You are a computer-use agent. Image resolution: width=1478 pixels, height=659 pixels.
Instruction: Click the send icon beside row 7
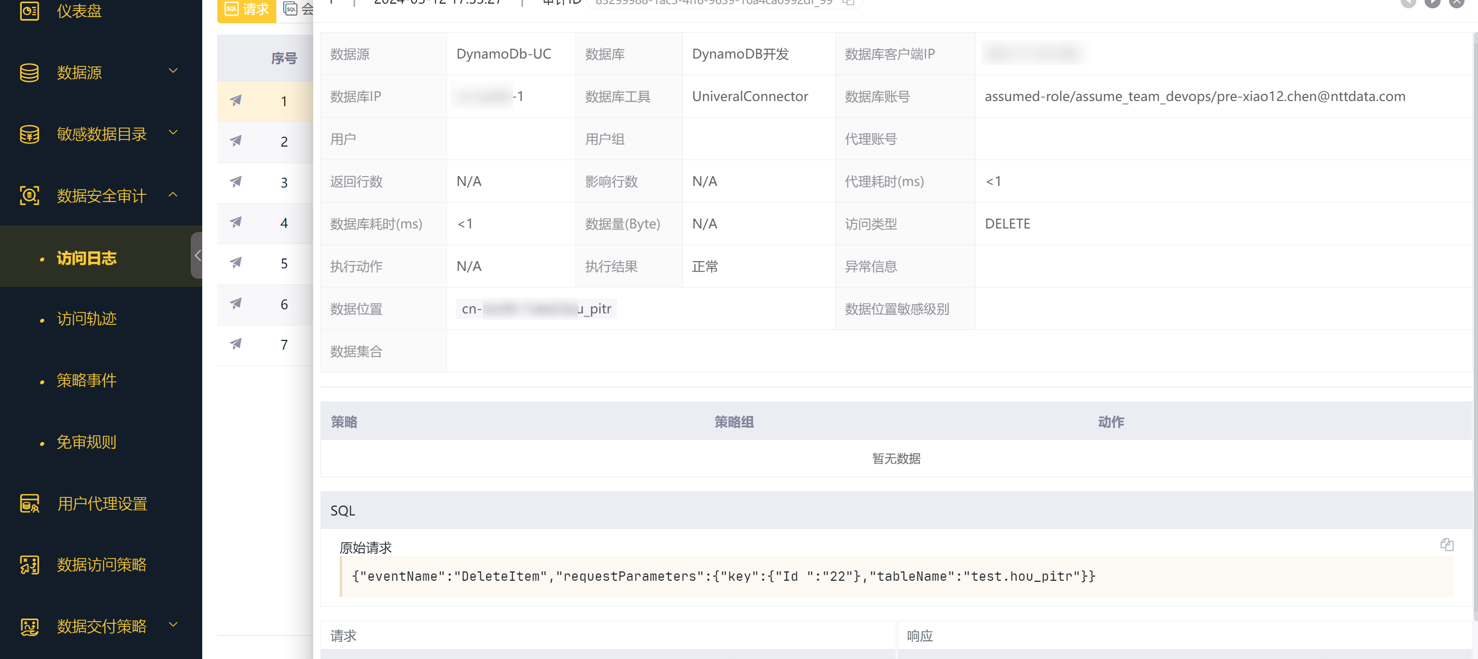(x=235, y=344)
